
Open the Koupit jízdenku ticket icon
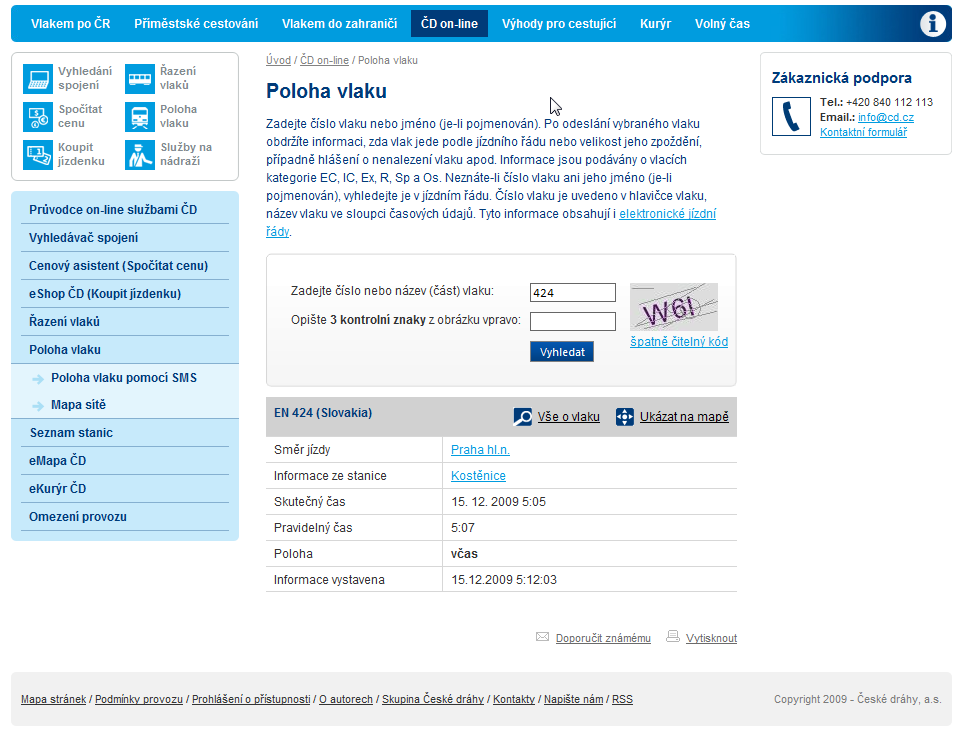point(38,154)
